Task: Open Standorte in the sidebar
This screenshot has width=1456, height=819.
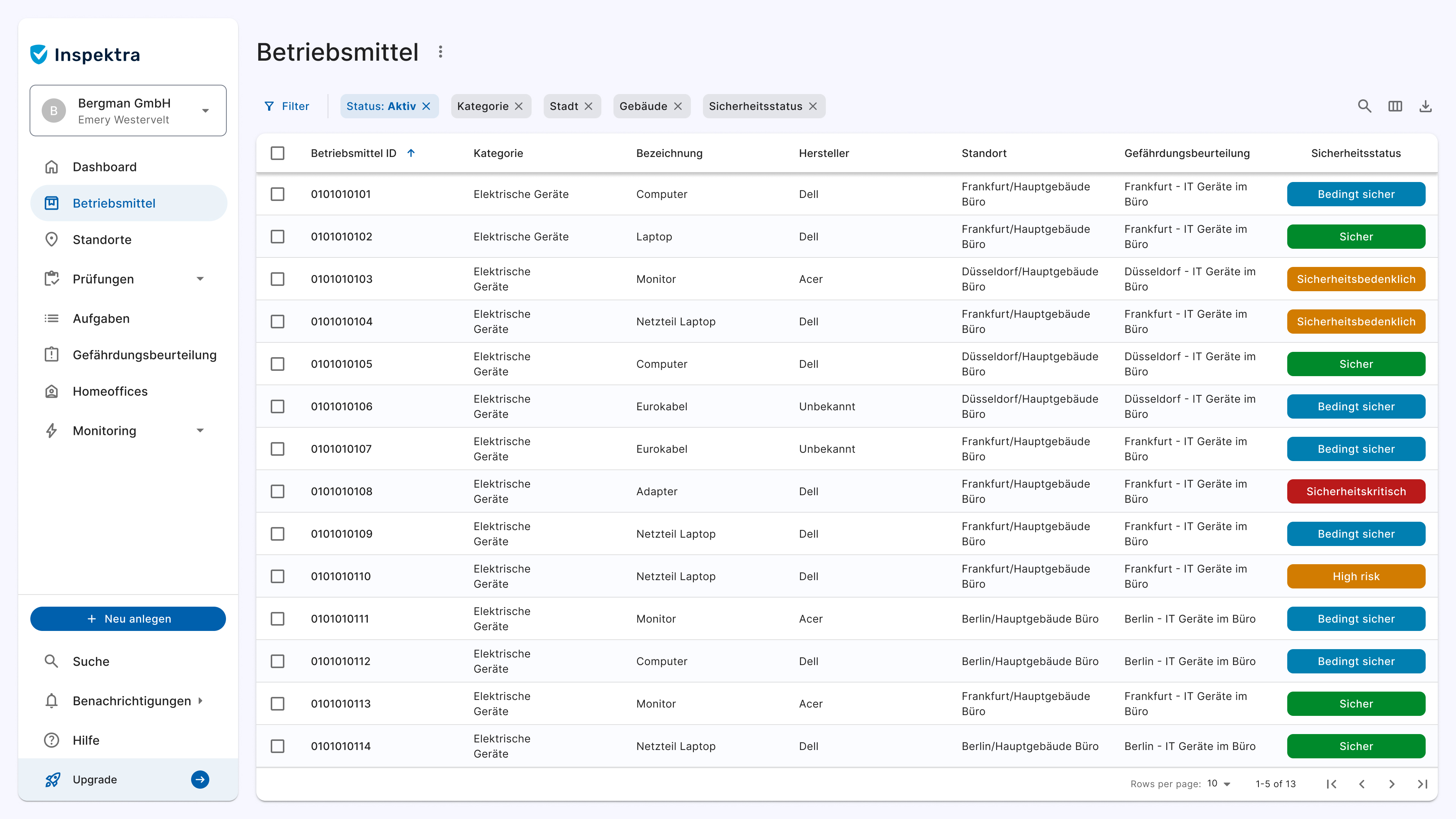Action: 102,240
